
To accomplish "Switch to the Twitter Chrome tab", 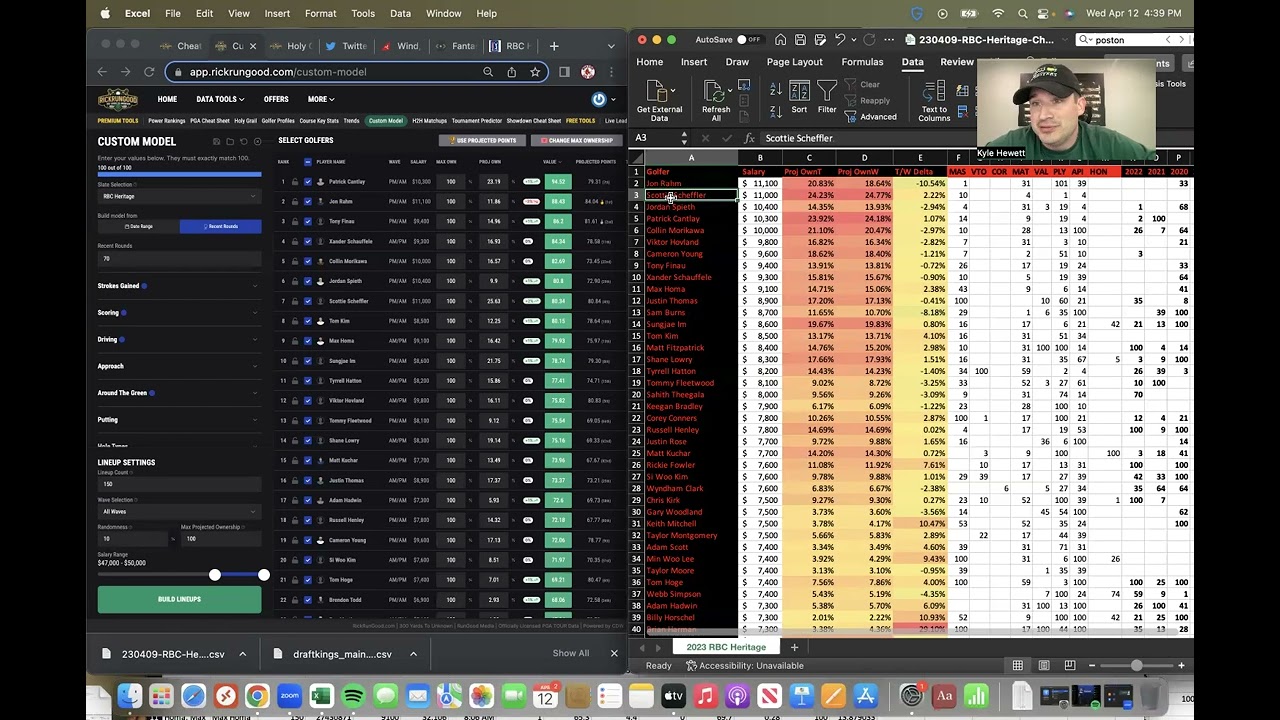I will 349,46.
